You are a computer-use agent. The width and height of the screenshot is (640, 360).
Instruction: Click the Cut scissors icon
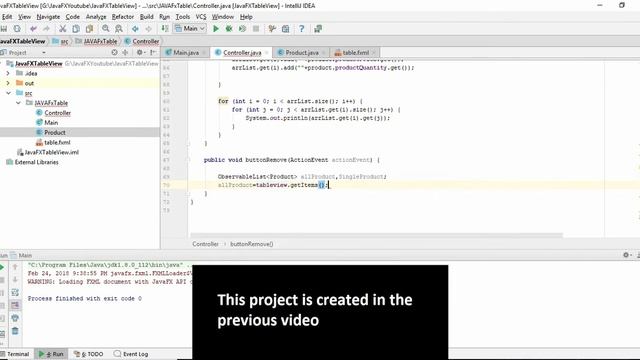pyautogui.click(x=62, y=29)
